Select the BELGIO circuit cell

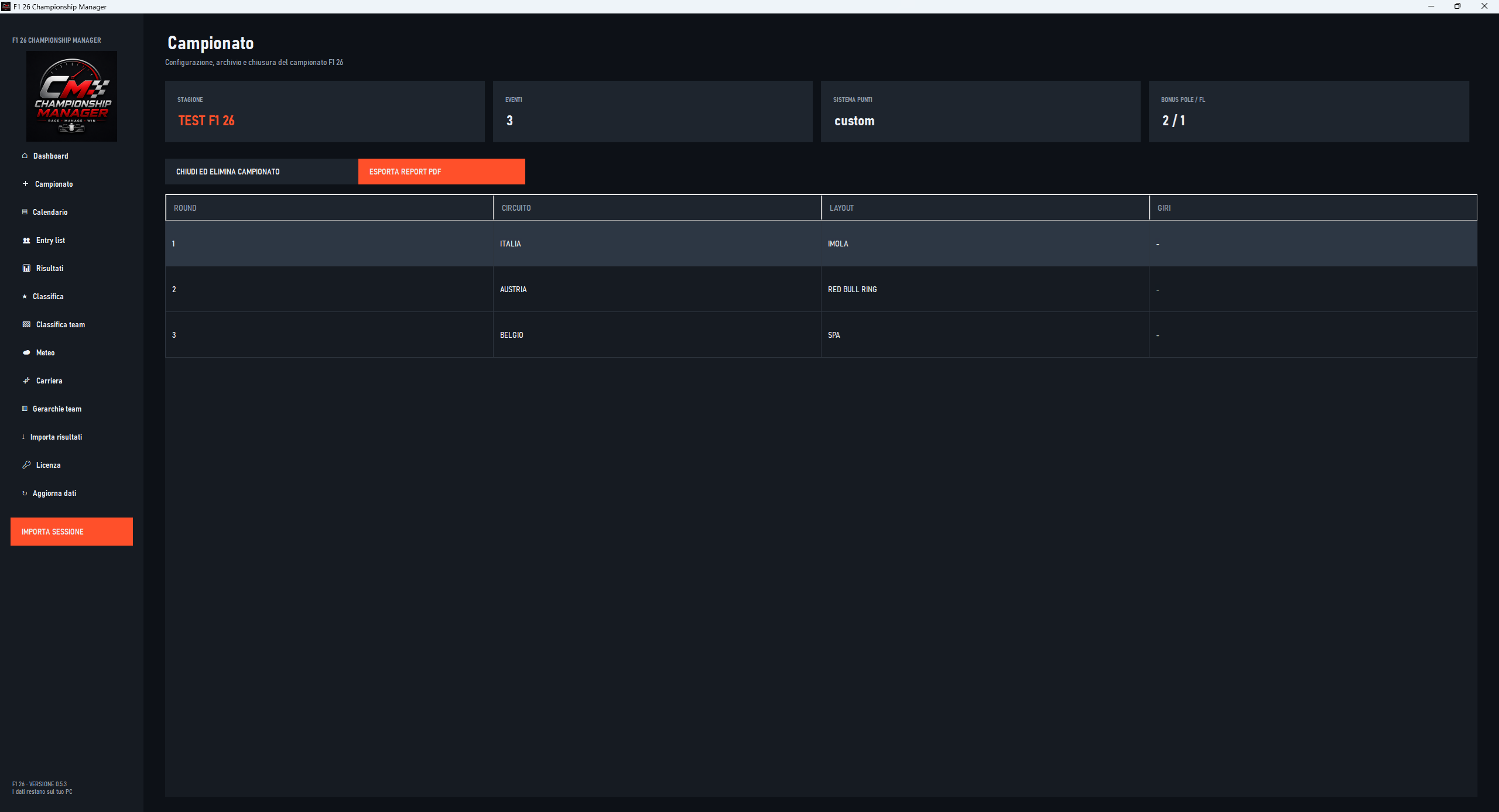tap(657, 335)
